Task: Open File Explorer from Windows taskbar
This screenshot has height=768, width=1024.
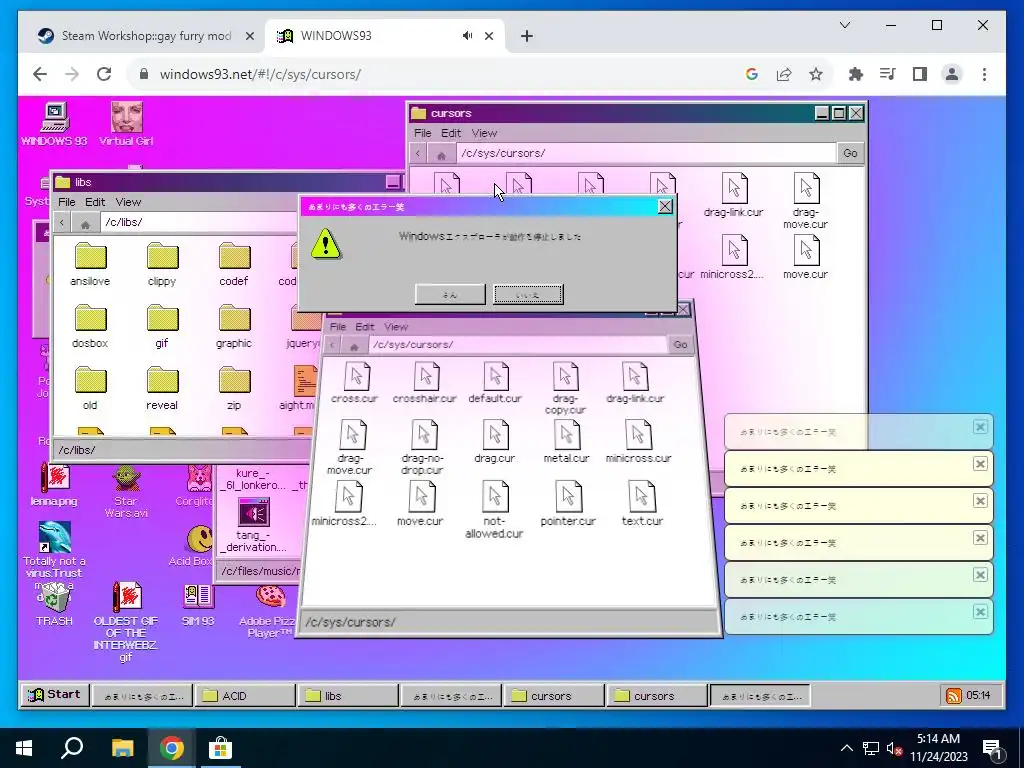Action: click(122, 748)
